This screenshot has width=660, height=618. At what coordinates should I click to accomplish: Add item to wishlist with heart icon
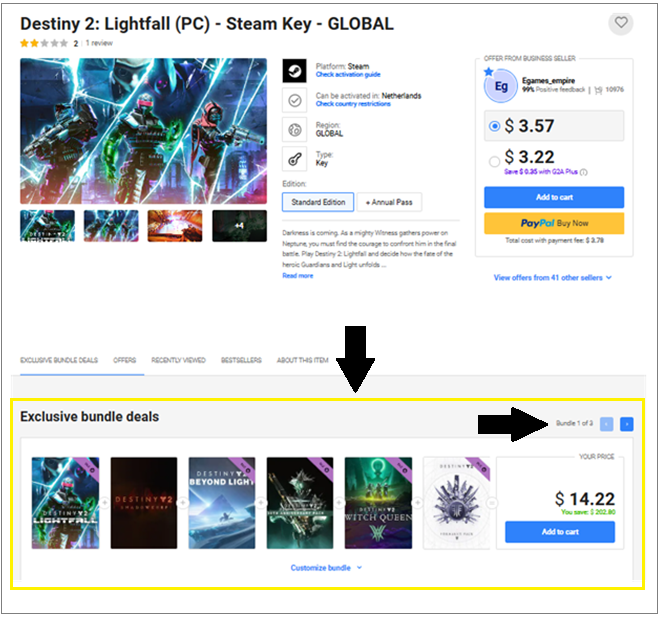click(620, 24)
